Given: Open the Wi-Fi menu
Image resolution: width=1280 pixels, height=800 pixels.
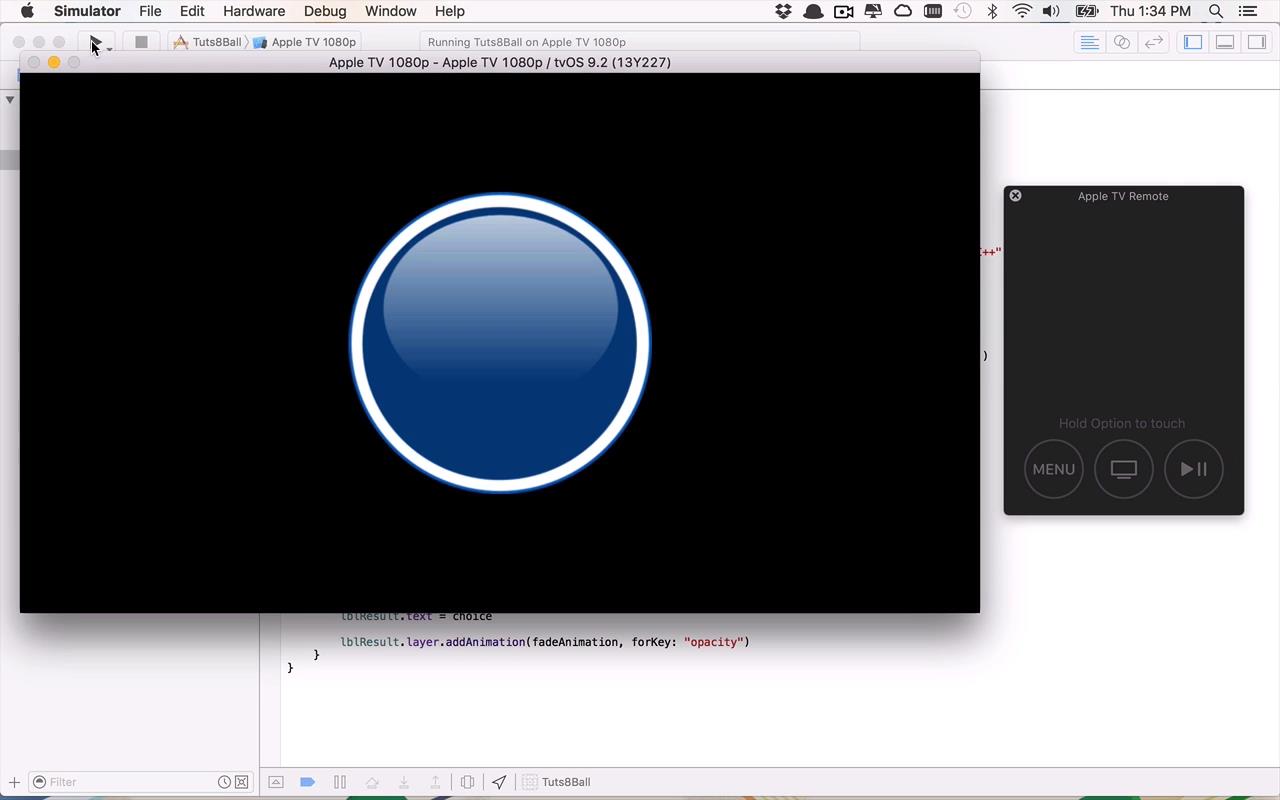Looking at the screenshot, I should coord(1022,11).
